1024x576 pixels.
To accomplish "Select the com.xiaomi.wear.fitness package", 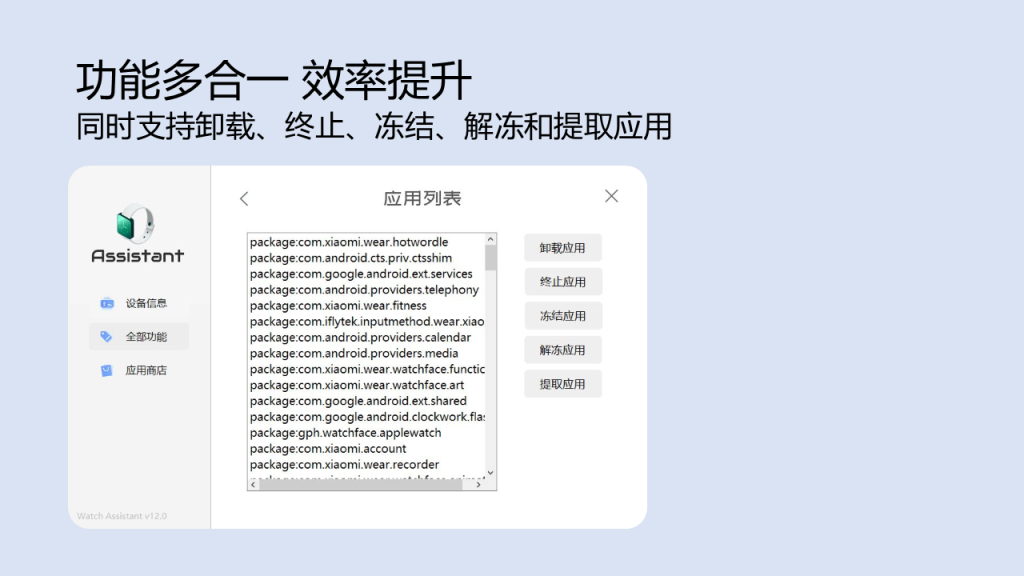I will pos(338,306).
